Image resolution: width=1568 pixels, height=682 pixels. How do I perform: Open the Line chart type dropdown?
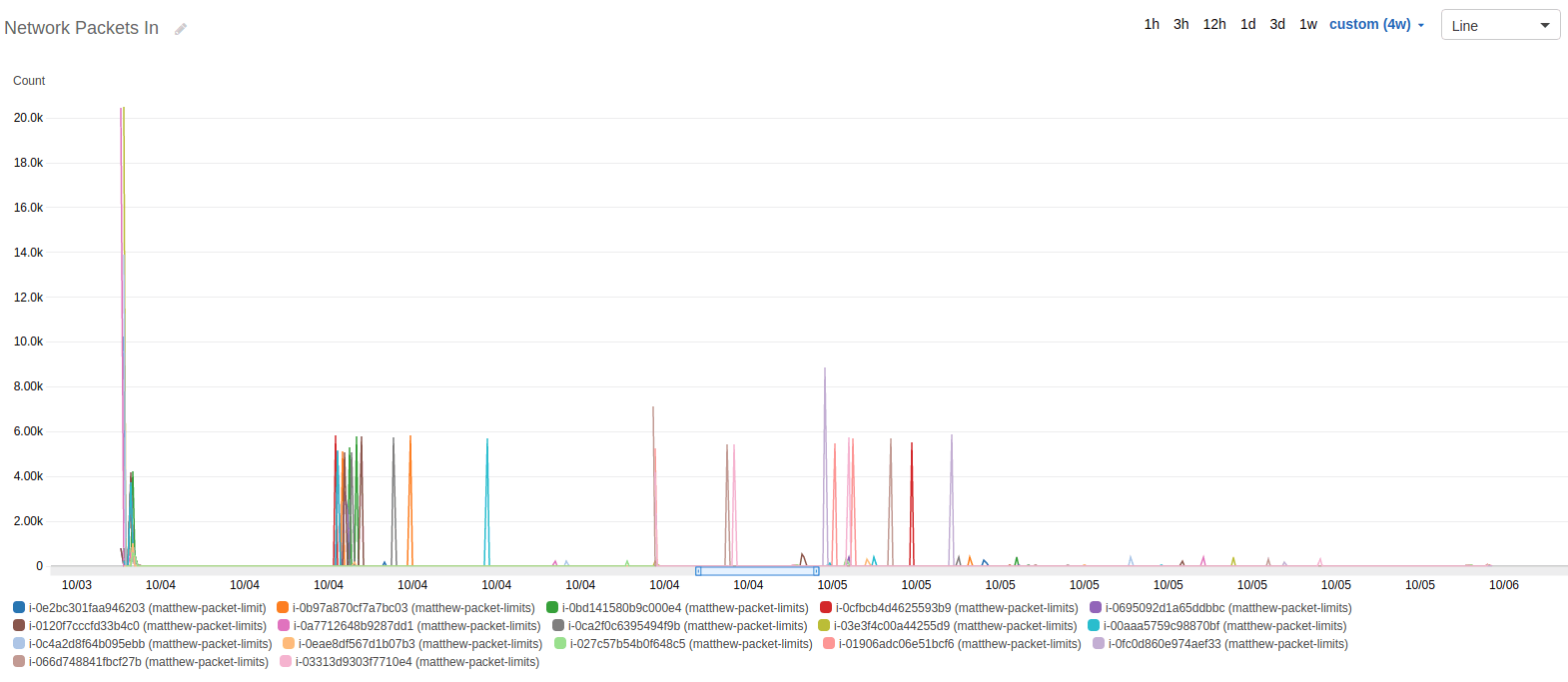[1499, 25]
